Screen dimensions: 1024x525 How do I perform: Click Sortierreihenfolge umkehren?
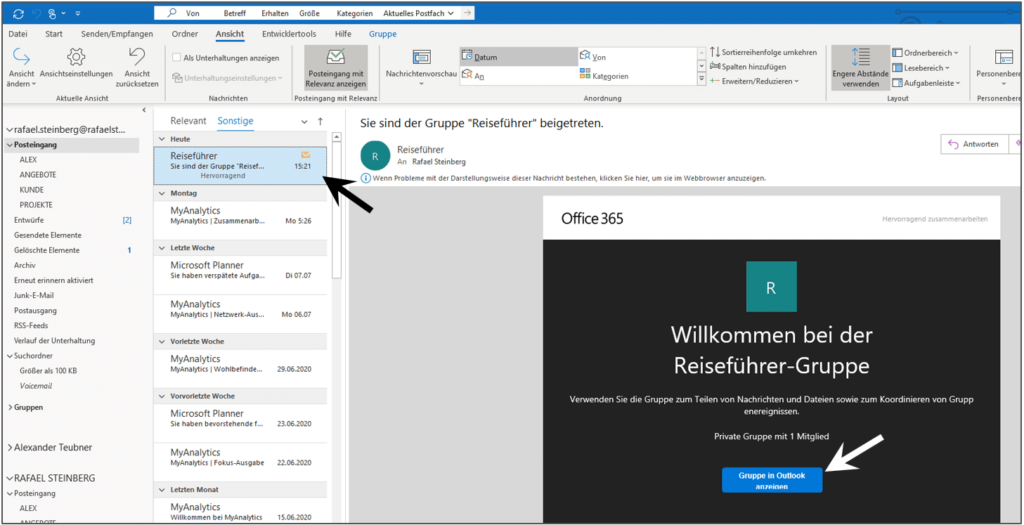point(763,52)
